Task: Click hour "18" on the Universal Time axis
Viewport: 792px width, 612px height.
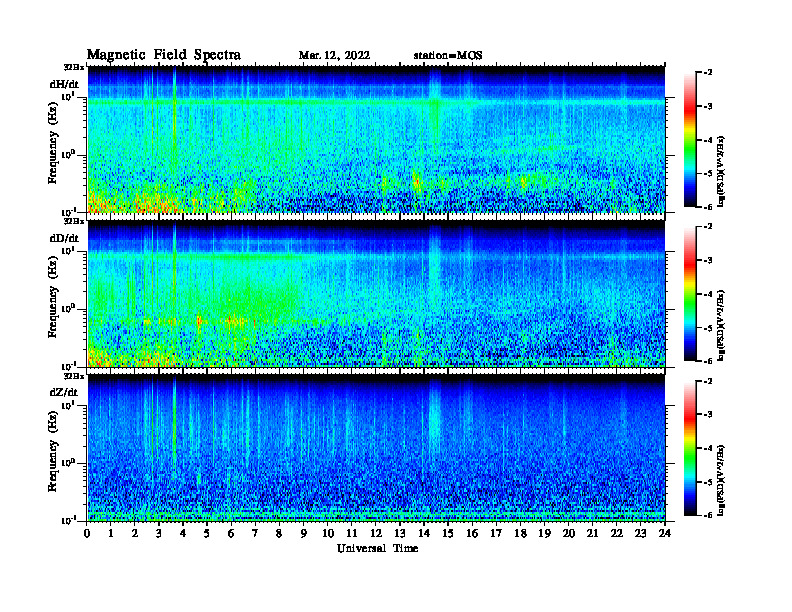Action: click(x=520, y=534)
